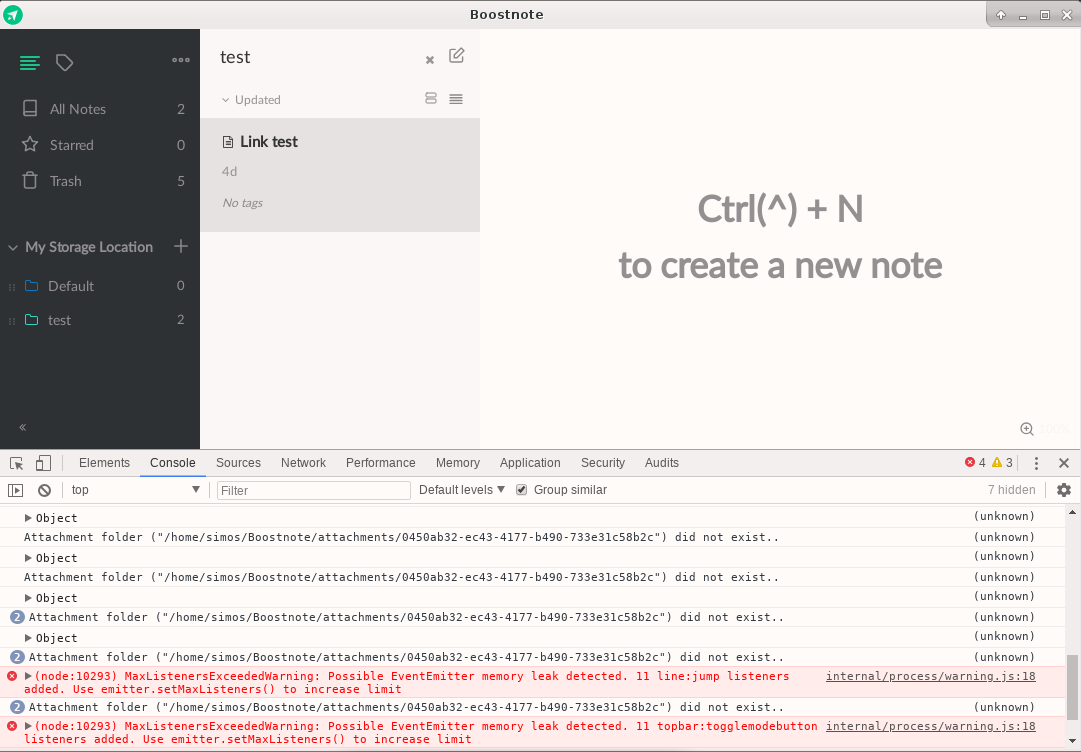This screenshot has height=752, width=1081.
Task: Click the window keep-above arrow button
Action: (x=1001, y=15)
